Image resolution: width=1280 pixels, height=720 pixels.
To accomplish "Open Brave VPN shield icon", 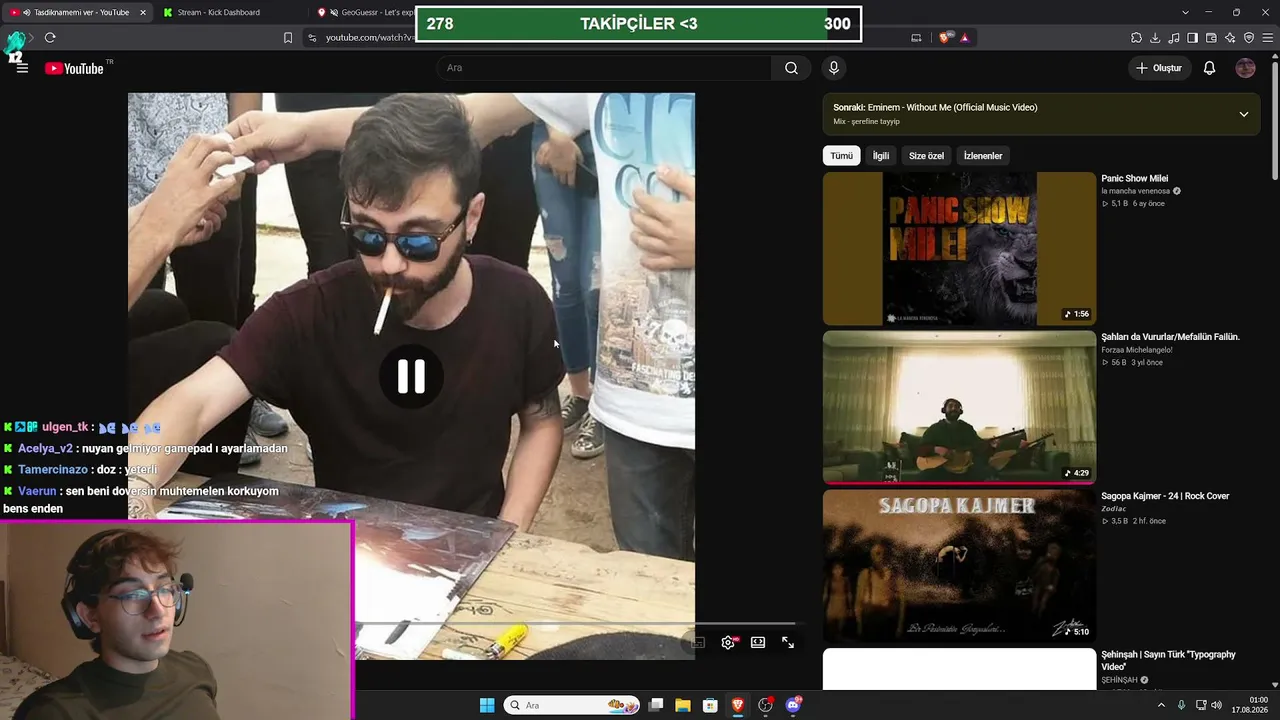I will click(x=1249, y=38).
